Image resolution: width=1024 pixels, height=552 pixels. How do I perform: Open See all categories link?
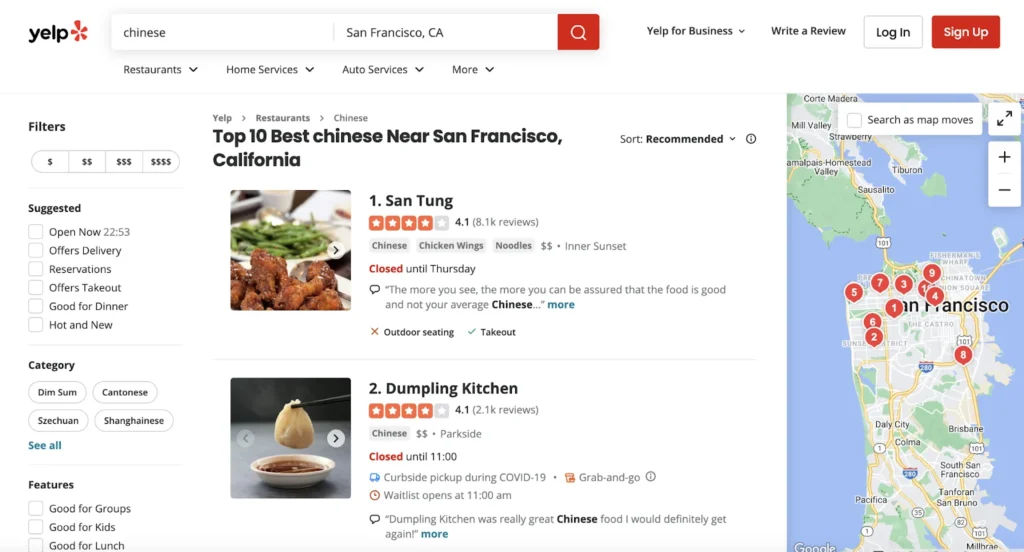tap(45, 445)
